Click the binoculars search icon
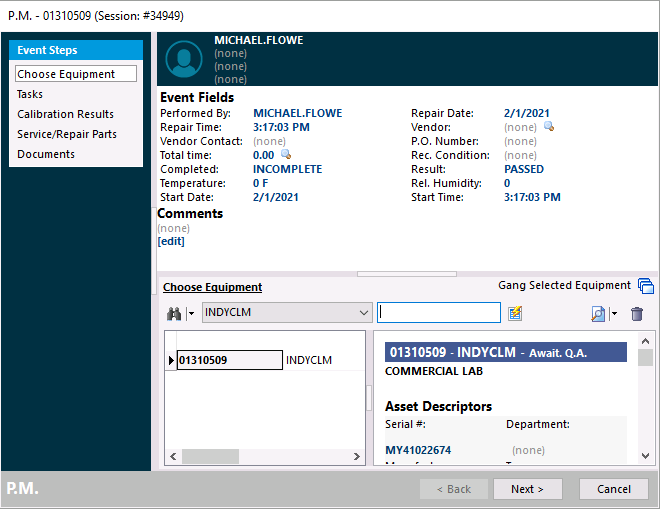The image size is (661, 509). pos(173,314)
